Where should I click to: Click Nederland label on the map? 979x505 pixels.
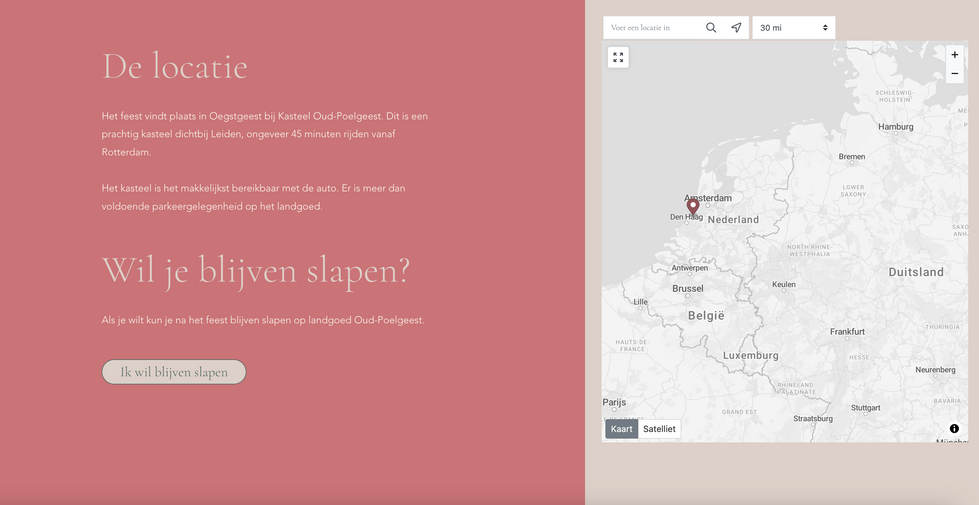click(733, 220)
